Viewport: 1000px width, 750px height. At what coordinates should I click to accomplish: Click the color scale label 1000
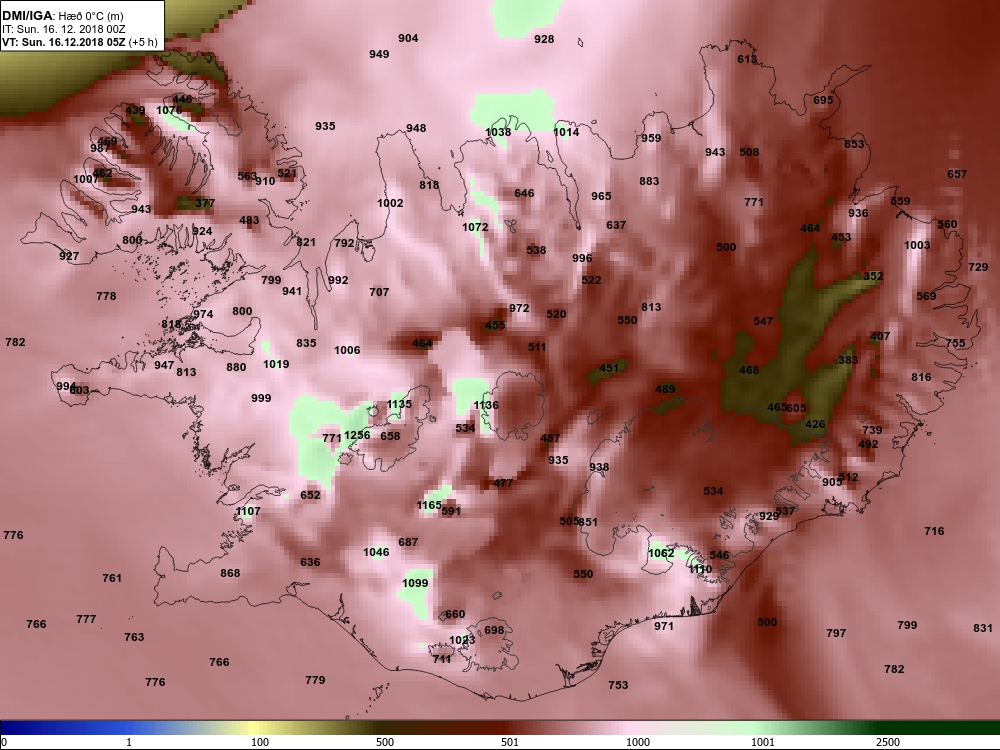pos(638,742)
